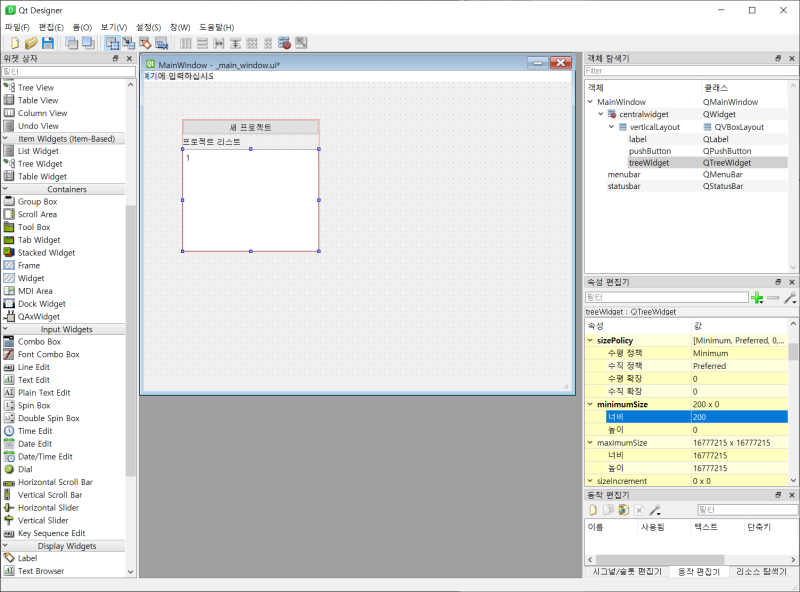800x592 pixels.
Task: Click the Bring to Front toolbar icon
Action: click(x=88, y=43)
